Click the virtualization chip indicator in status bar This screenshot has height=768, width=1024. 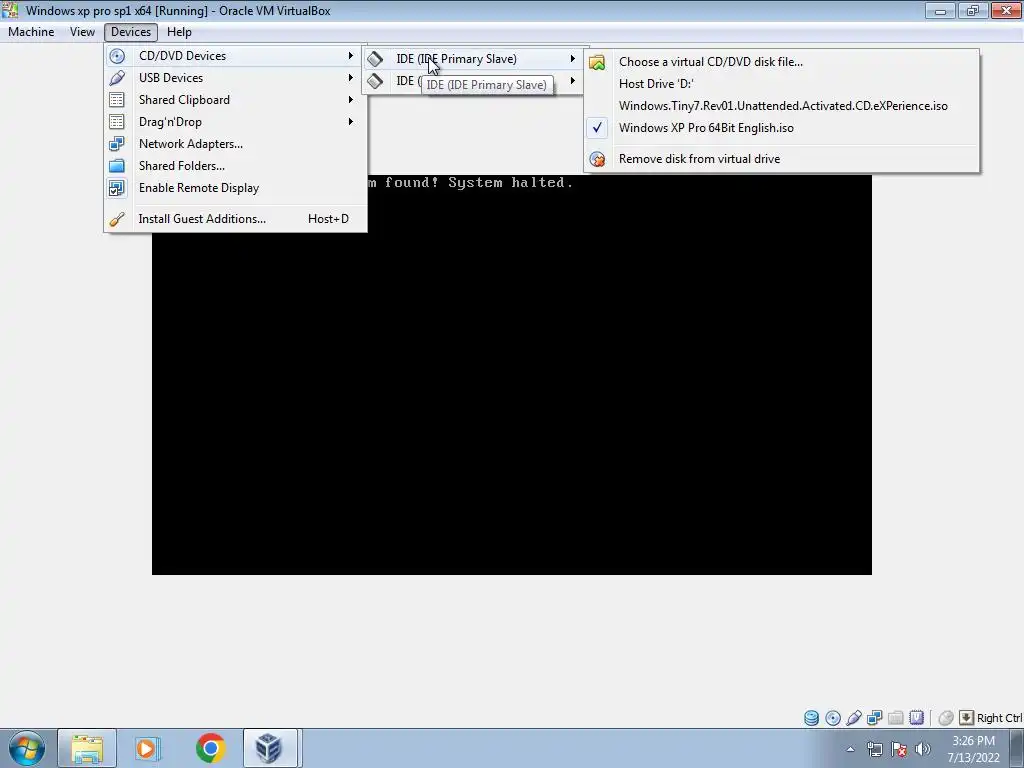917,718
